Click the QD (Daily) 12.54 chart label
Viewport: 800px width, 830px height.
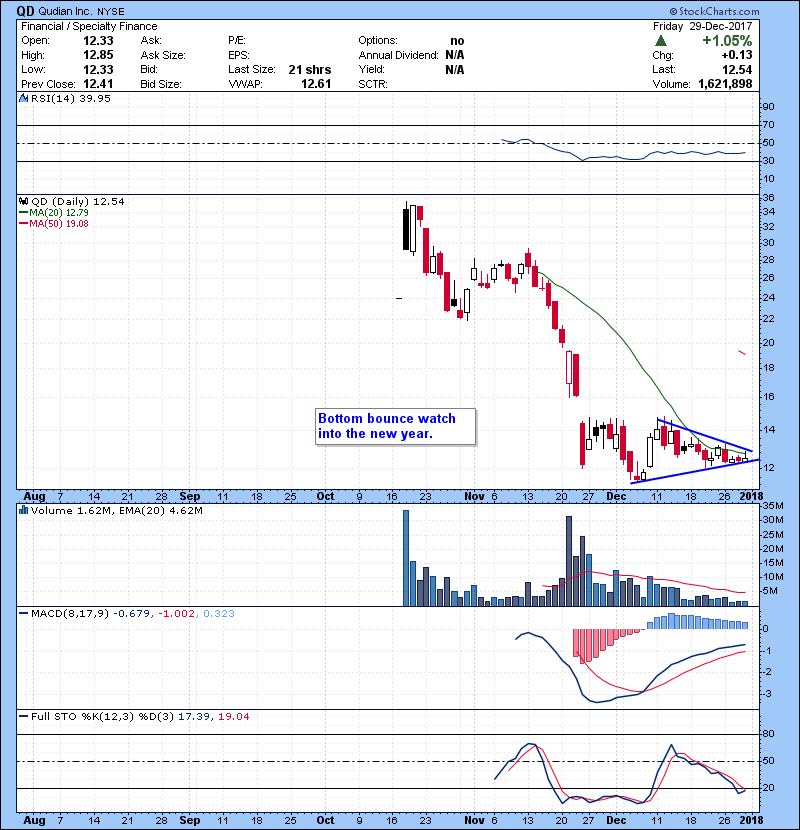point(78,201)
